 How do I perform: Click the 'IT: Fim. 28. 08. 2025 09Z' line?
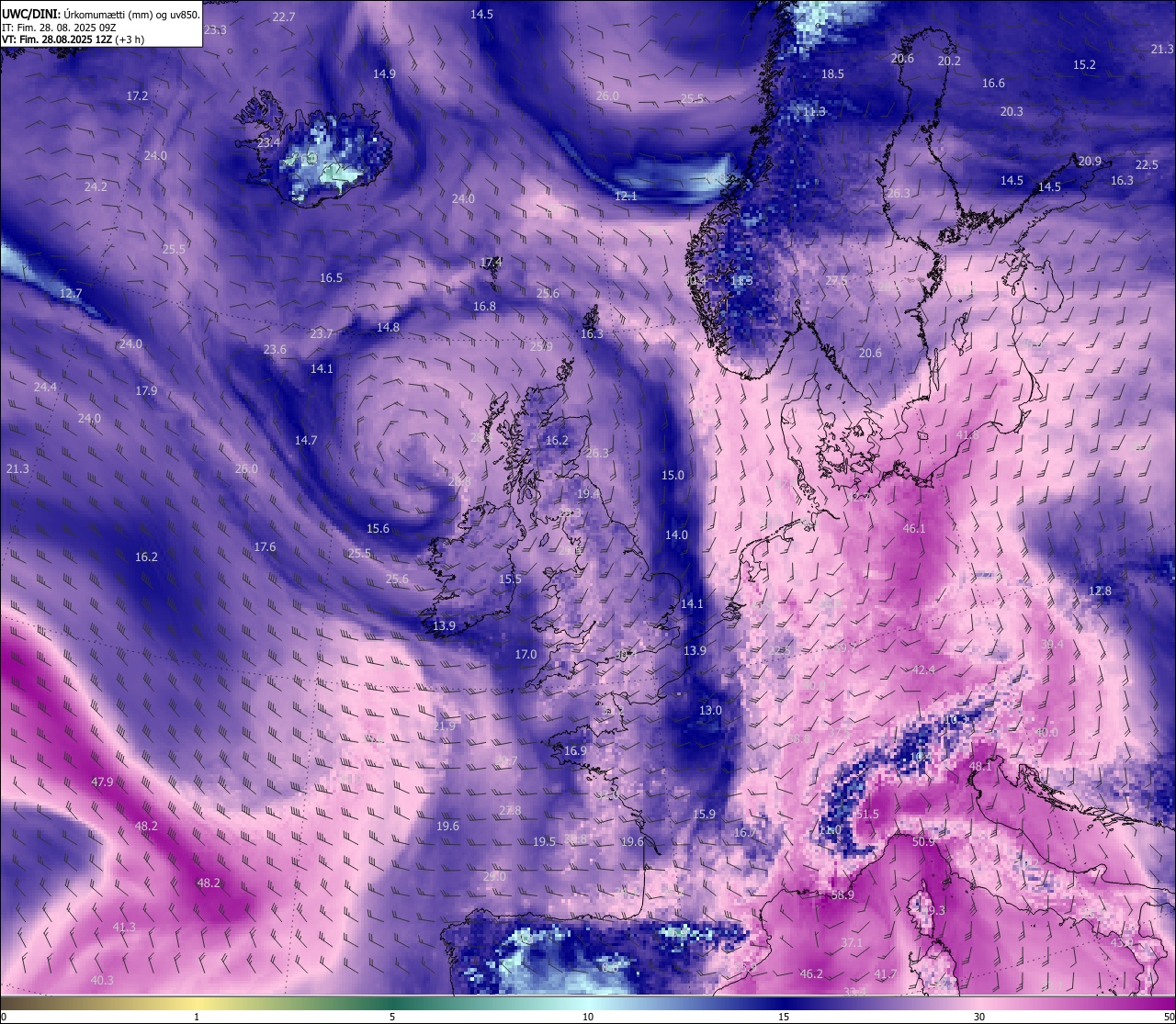59,28
